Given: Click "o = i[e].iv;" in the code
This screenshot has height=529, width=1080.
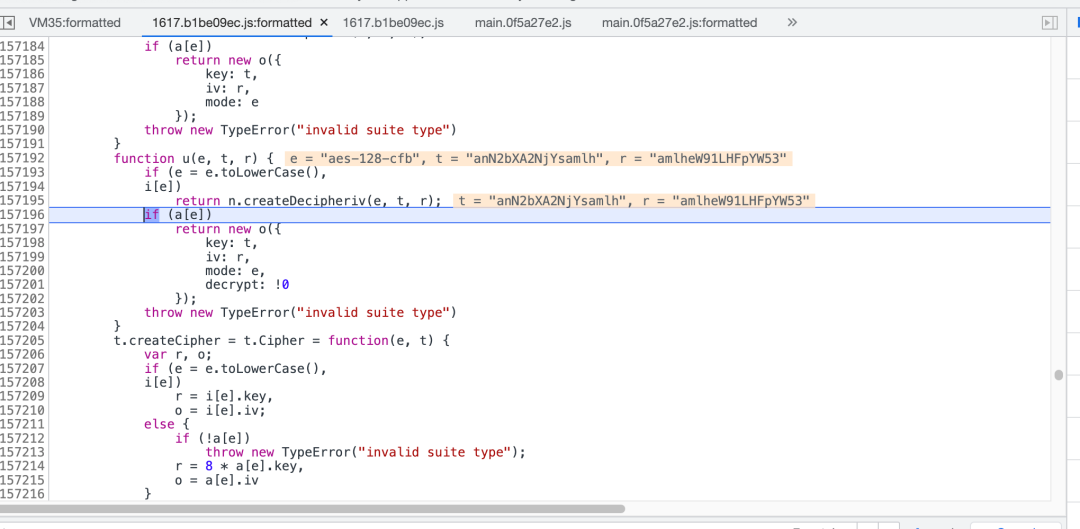Looking at the screenshot, I should click(220, 411).
